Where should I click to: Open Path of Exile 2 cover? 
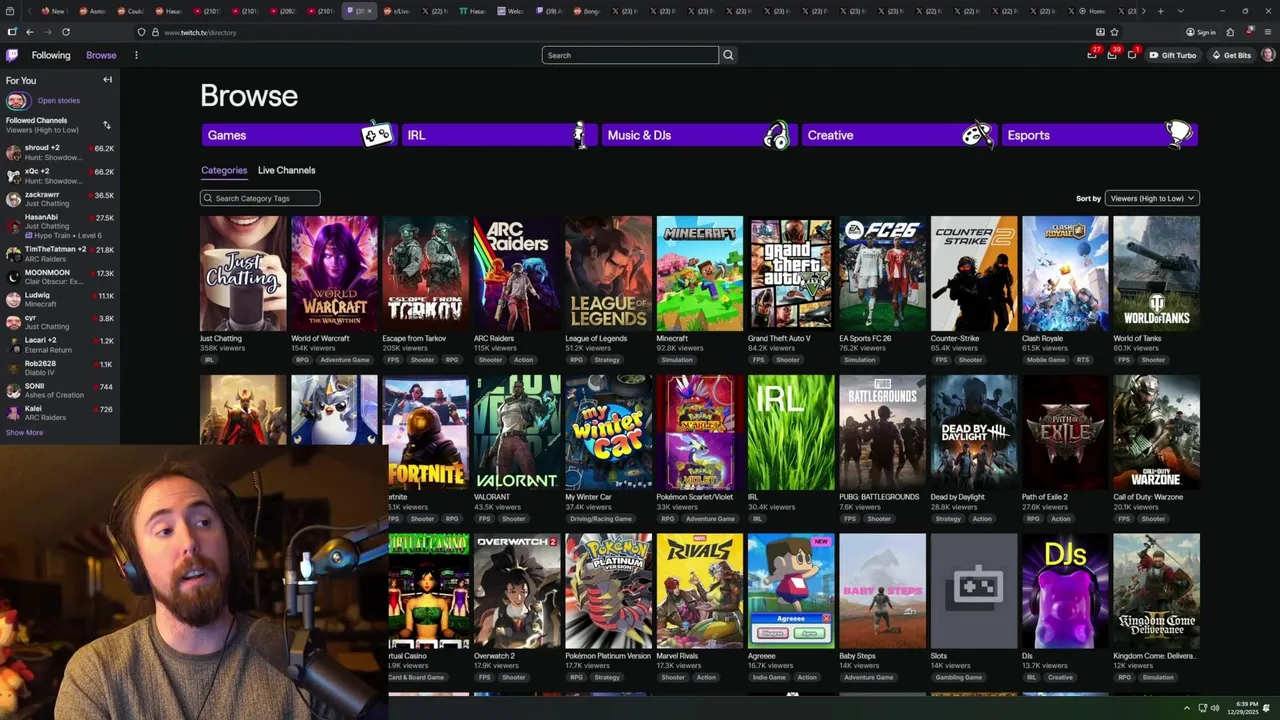1065,432
